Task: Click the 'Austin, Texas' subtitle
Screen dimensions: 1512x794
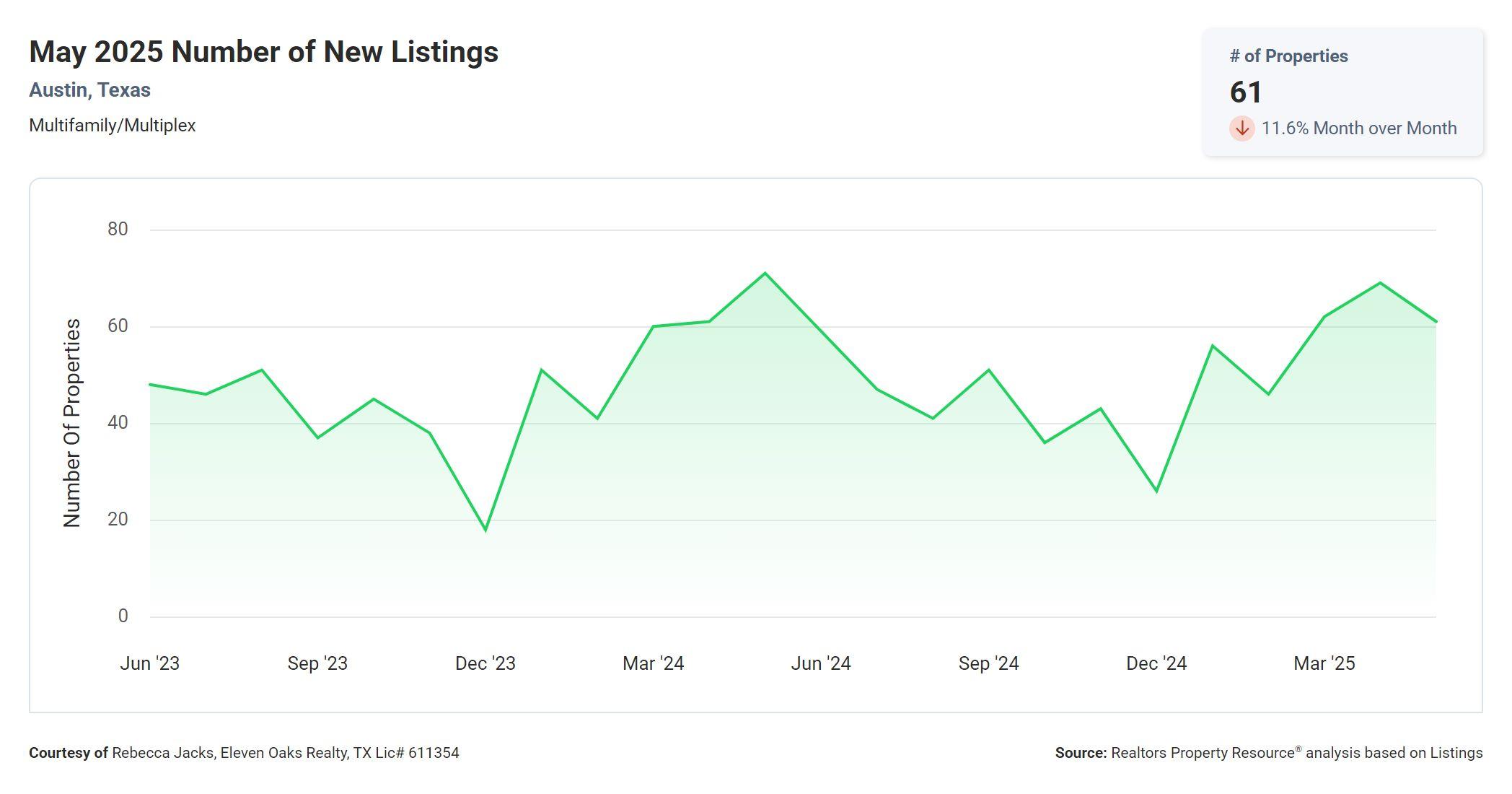Action: (x=89, y=90)
